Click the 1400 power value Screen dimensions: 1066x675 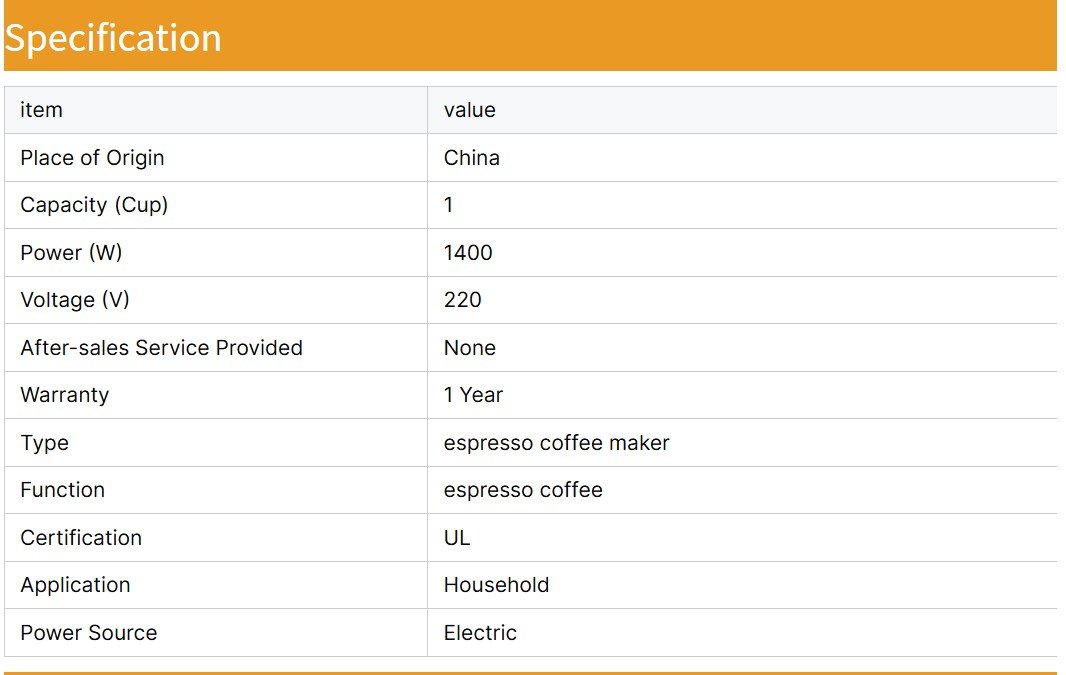[468, 253]
